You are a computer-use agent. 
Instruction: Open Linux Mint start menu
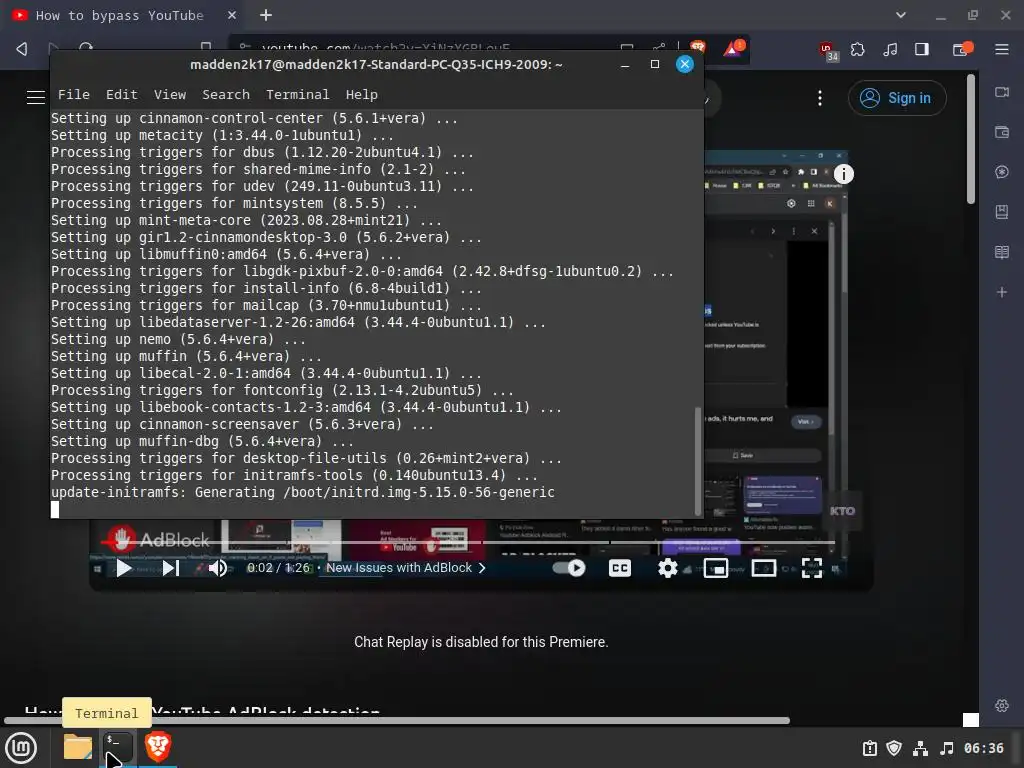pos(21,747)
